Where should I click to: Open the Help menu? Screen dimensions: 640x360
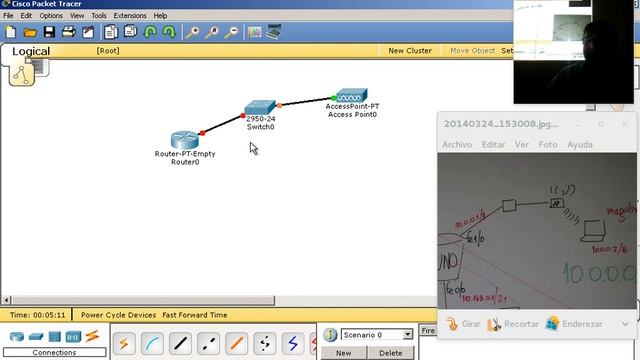160,16
